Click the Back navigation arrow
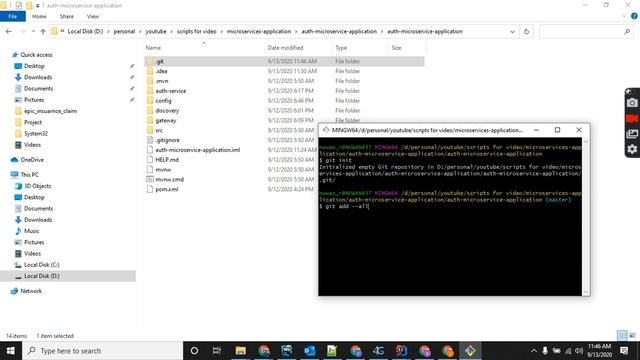 (9, 31)
